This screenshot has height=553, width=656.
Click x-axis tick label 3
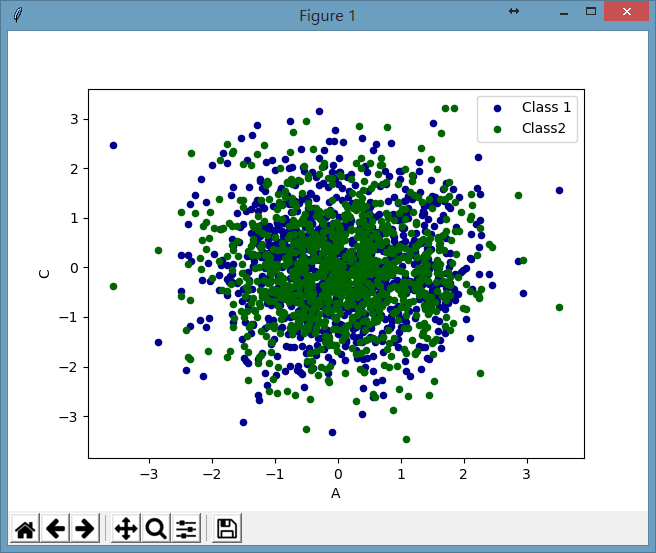[x=526, y=474]
